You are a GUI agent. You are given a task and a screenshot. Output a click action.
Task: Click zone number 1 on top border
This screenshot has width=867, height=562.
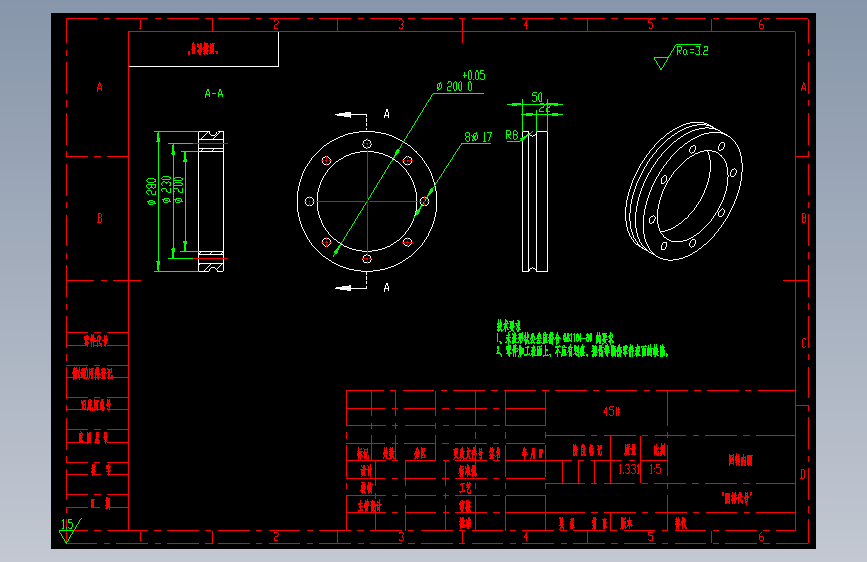[x=140, y=24]
